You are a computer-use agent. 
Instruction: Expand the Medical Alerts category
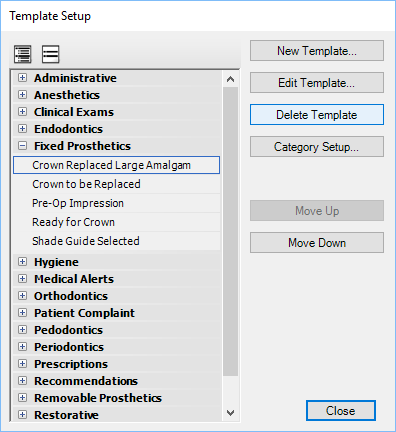pos(22,279)
